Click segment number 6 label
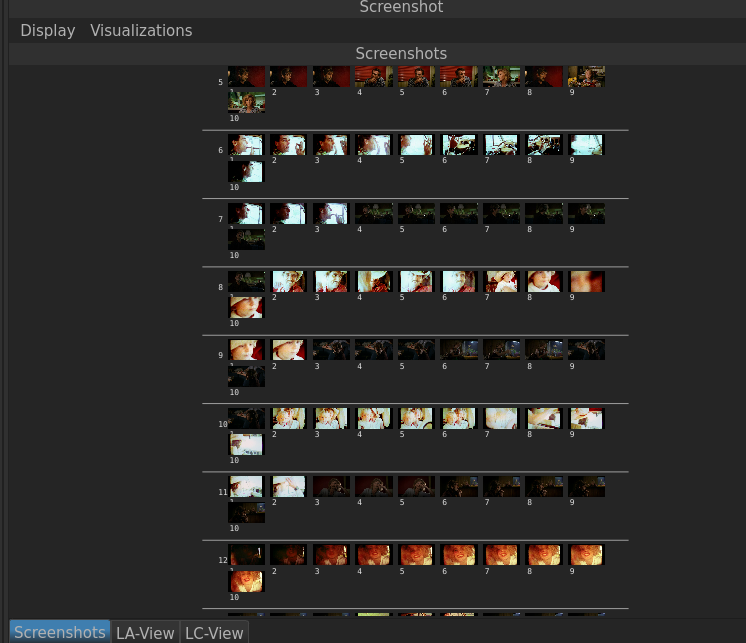Image resolution: width=746 pixels, height=643 pixels. click(220, 150)
